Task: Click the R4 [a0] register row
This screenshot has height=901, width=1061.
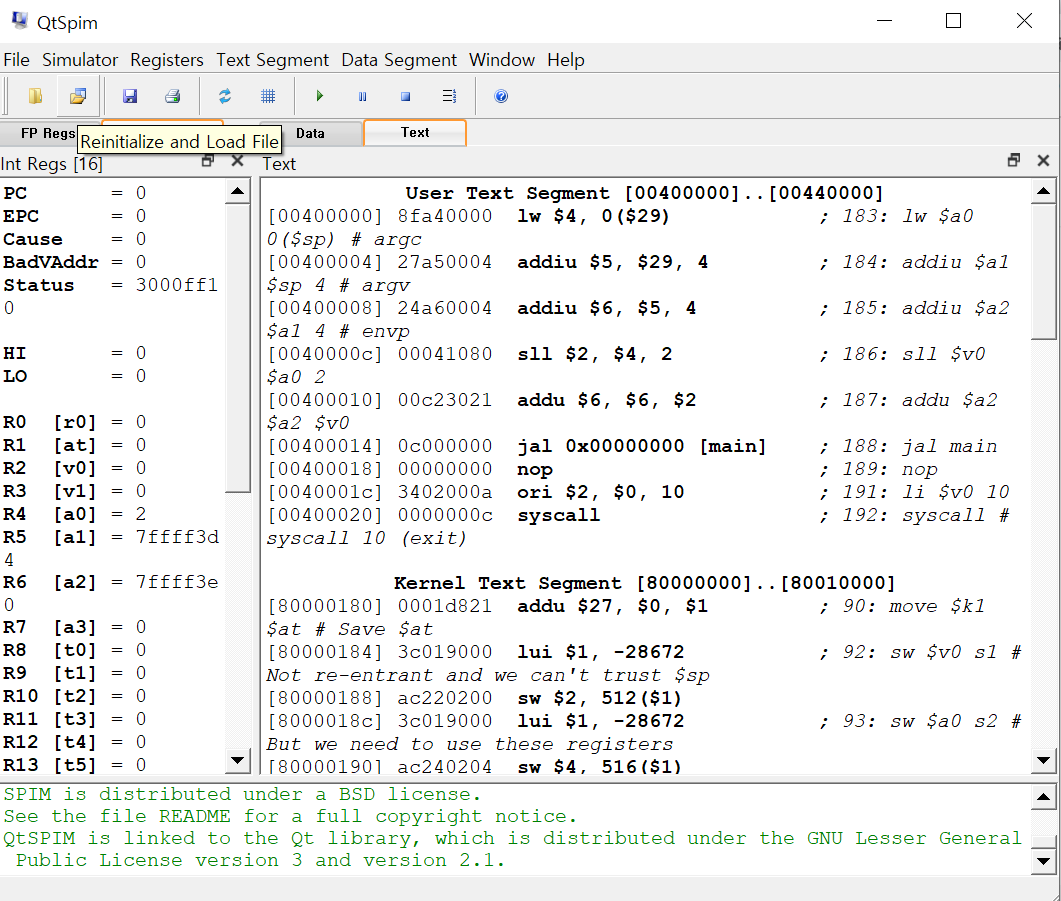Action: (74, 515)
